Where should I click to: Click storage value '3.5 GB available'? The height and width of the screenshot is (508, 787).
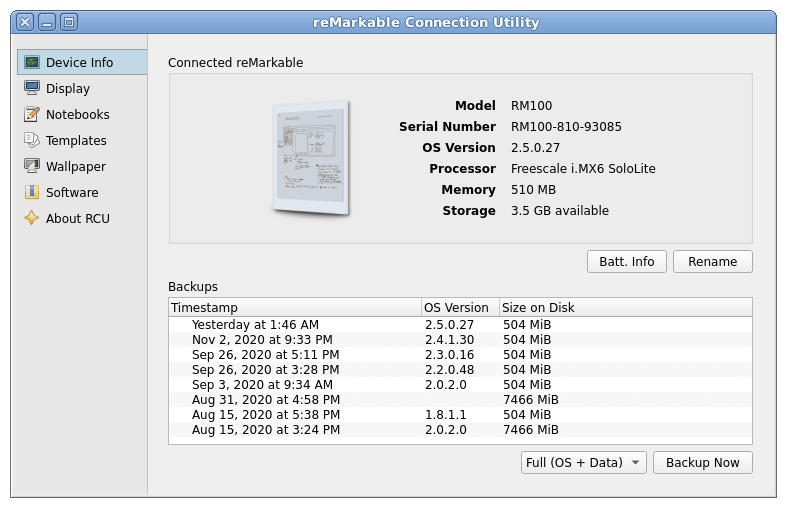click(560, 211)
